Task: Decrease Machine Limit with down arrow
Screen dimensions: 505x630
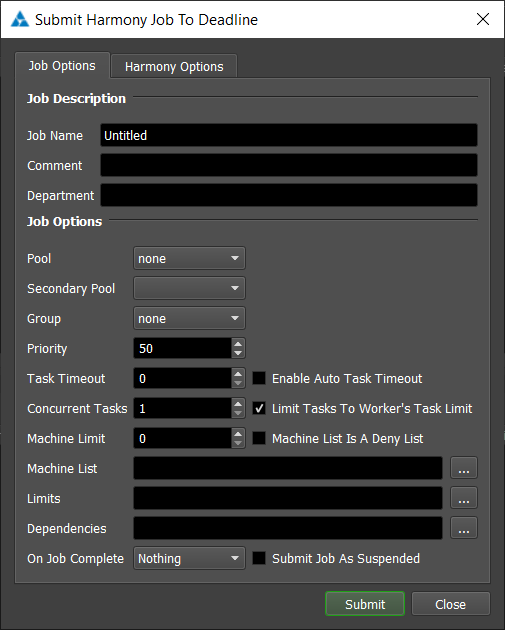Action: click(x=238, y=443)
